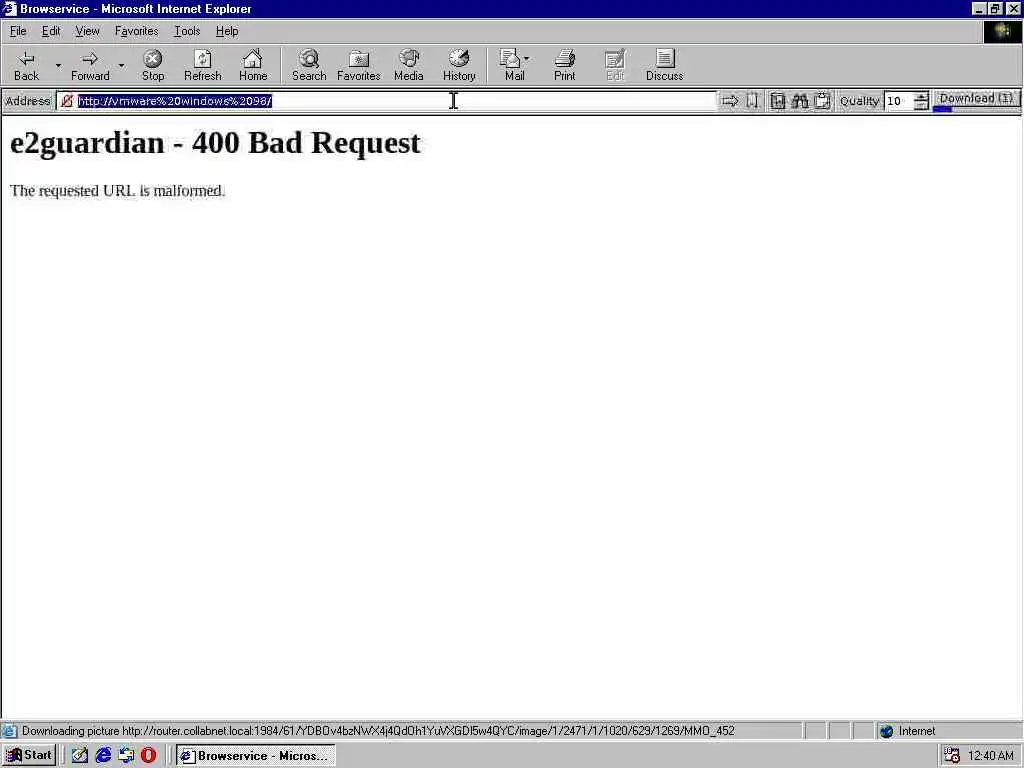Print the current page
The image size is (1024, 768).
click(x=565, y=65)
